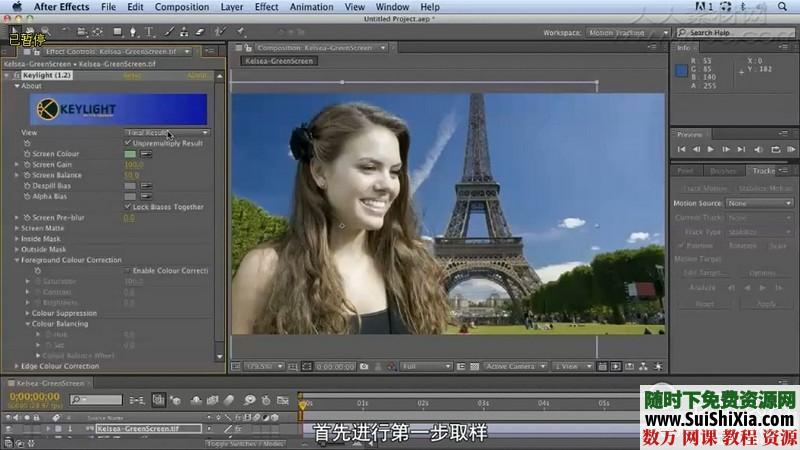Open the Motion Source dropdown
Viewport: 800px width, 450px height.
tap(760, 203)
